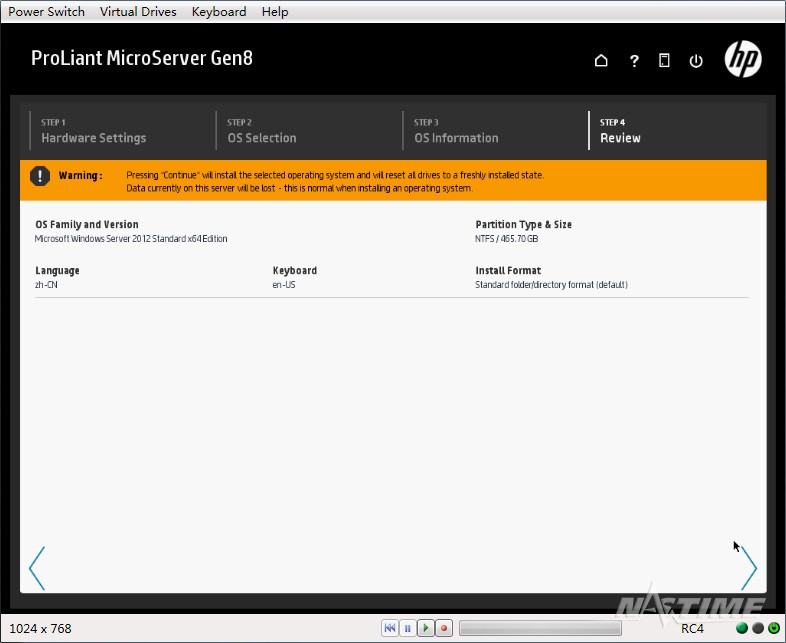Click the en-US keyboard value
This screenshot has height=643, width=786.
click(x=284, y=285)
